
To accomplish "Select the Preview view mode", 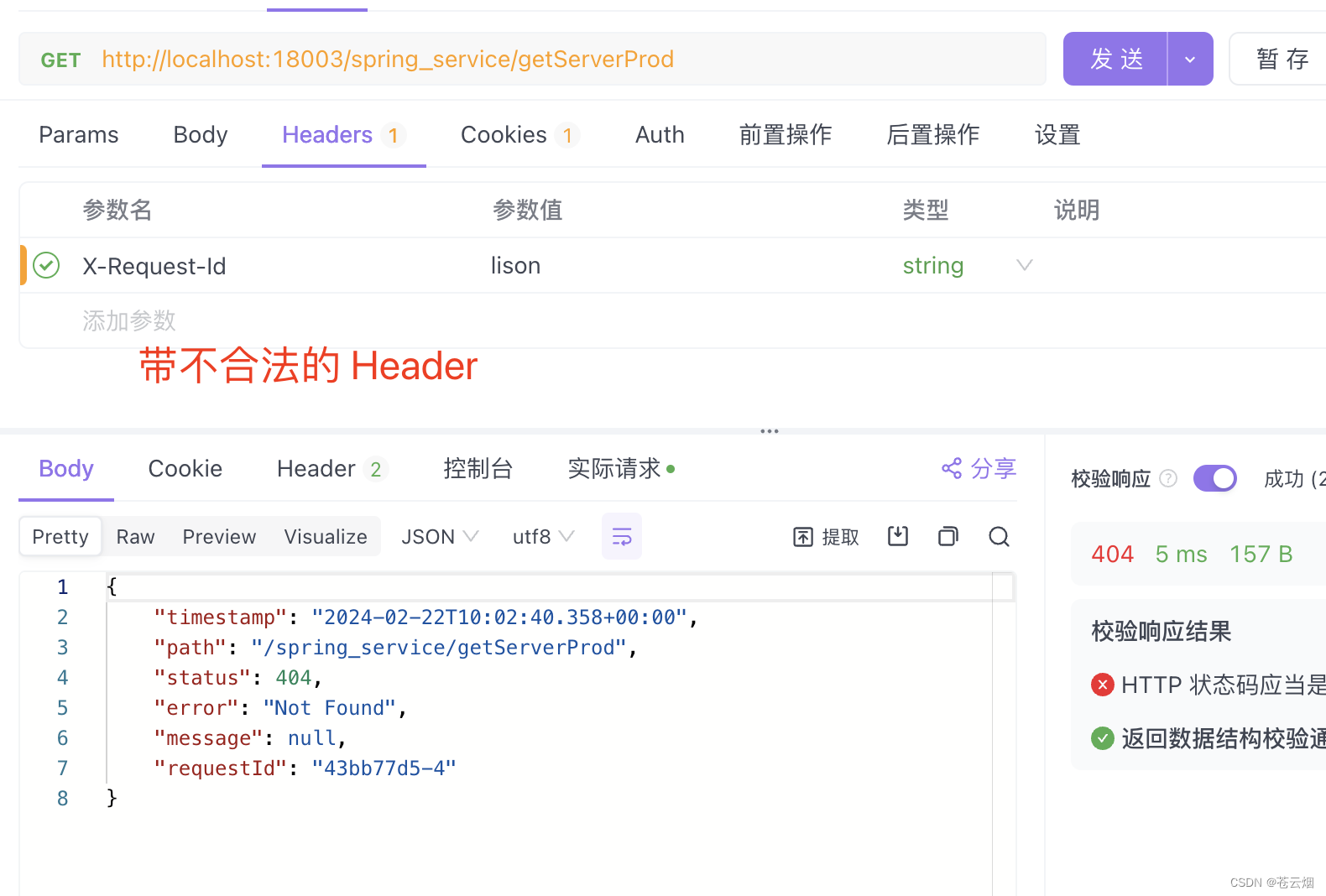I will point(219,536).
